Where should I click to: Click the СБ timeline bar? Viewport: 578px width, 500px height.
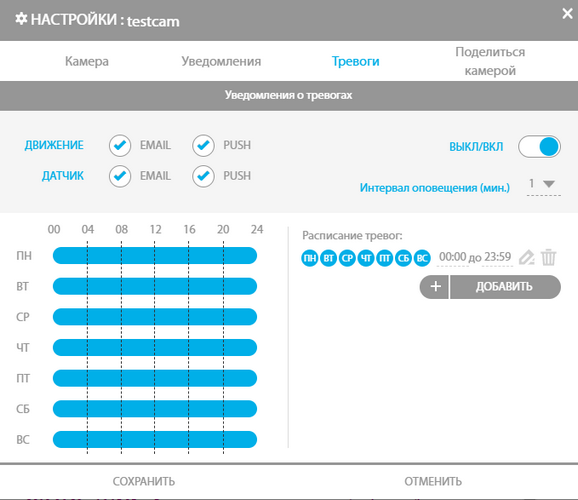point(155,409)
